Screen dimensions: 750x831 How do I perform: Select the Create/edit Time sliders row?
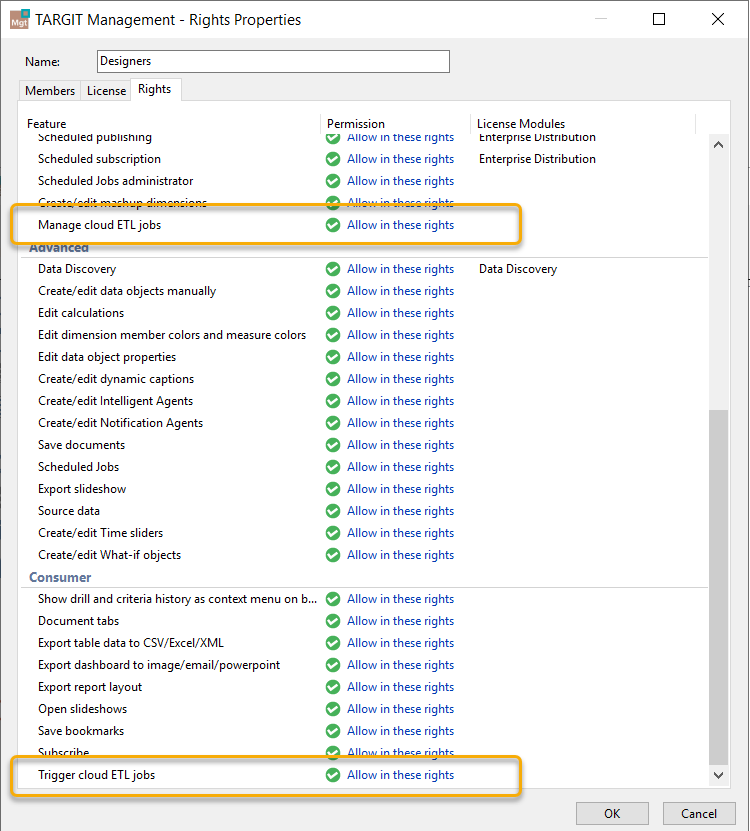pos(364,533)
